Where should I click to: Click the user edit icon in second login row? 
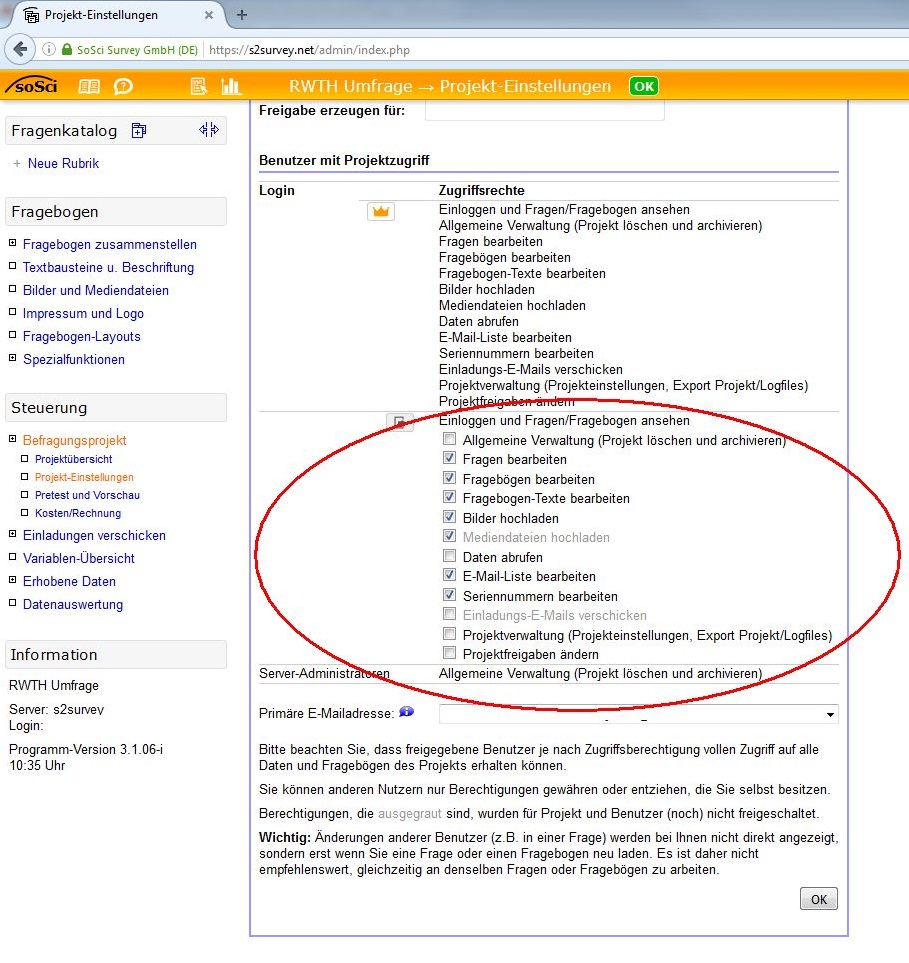coord(399,422)
